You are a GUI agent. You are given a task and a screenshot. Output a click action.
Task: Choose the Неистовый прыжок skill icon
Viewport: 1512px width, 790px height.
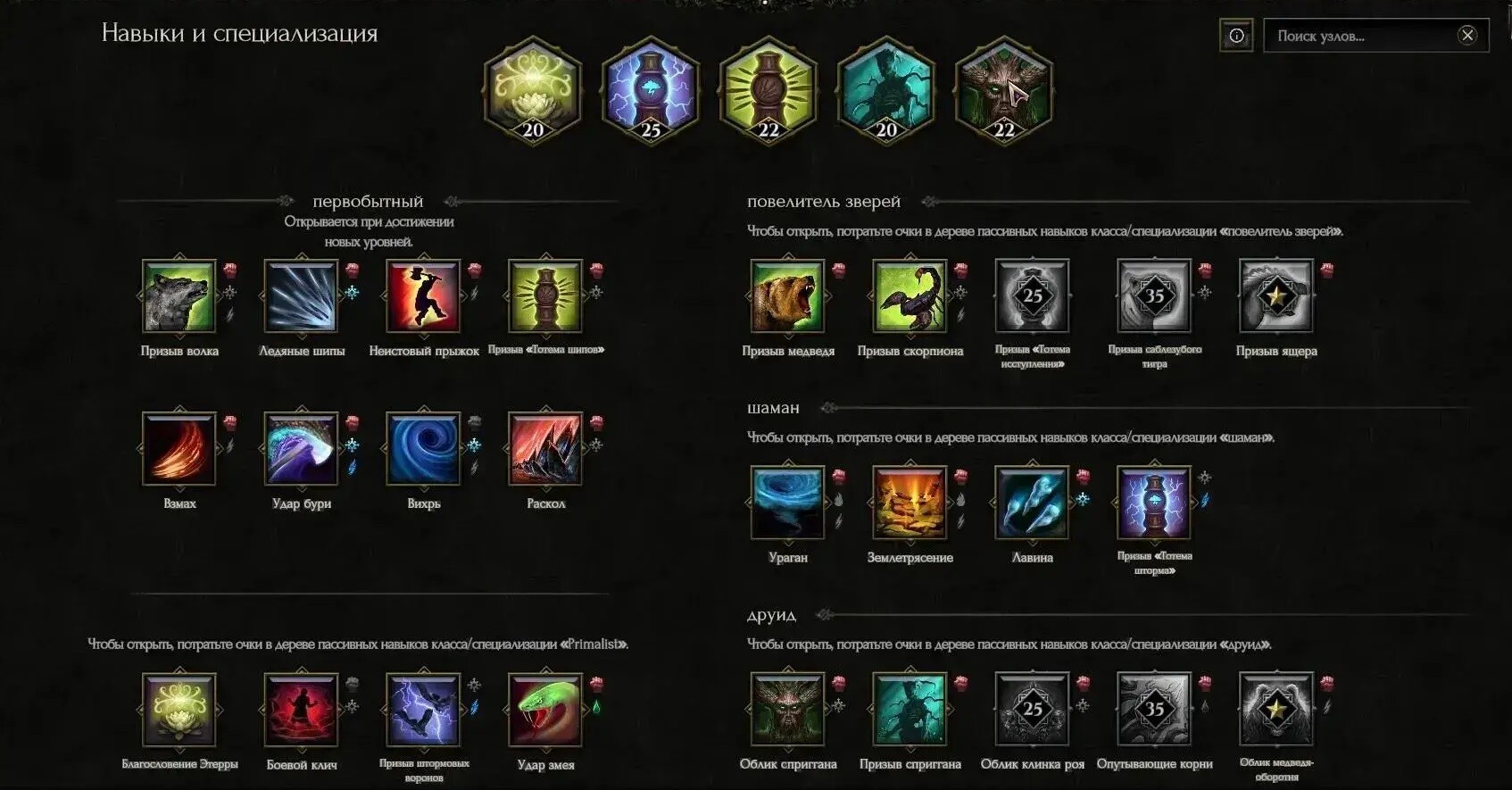(424, 296)
